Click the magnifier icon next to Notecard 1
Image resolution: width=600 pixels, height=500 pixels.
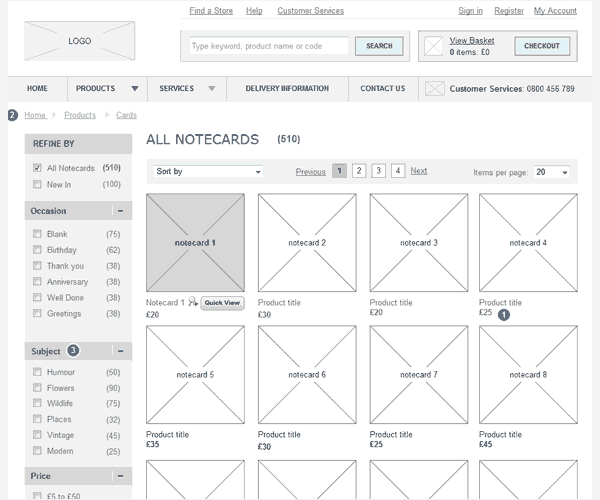tap(192, 302)
